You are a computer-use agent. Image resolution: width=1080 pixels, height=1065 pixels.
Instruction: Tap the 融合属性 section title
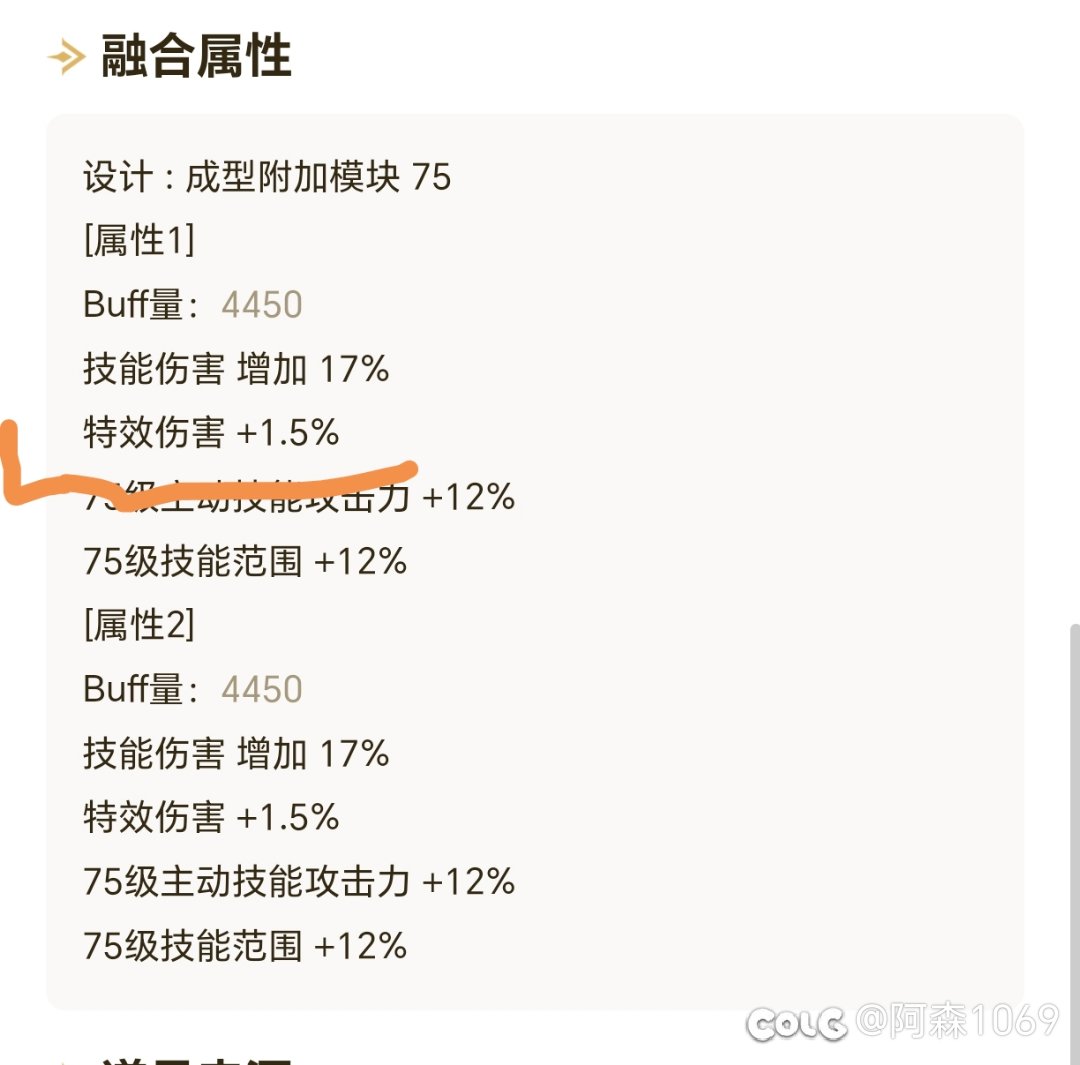click(196, 57)
